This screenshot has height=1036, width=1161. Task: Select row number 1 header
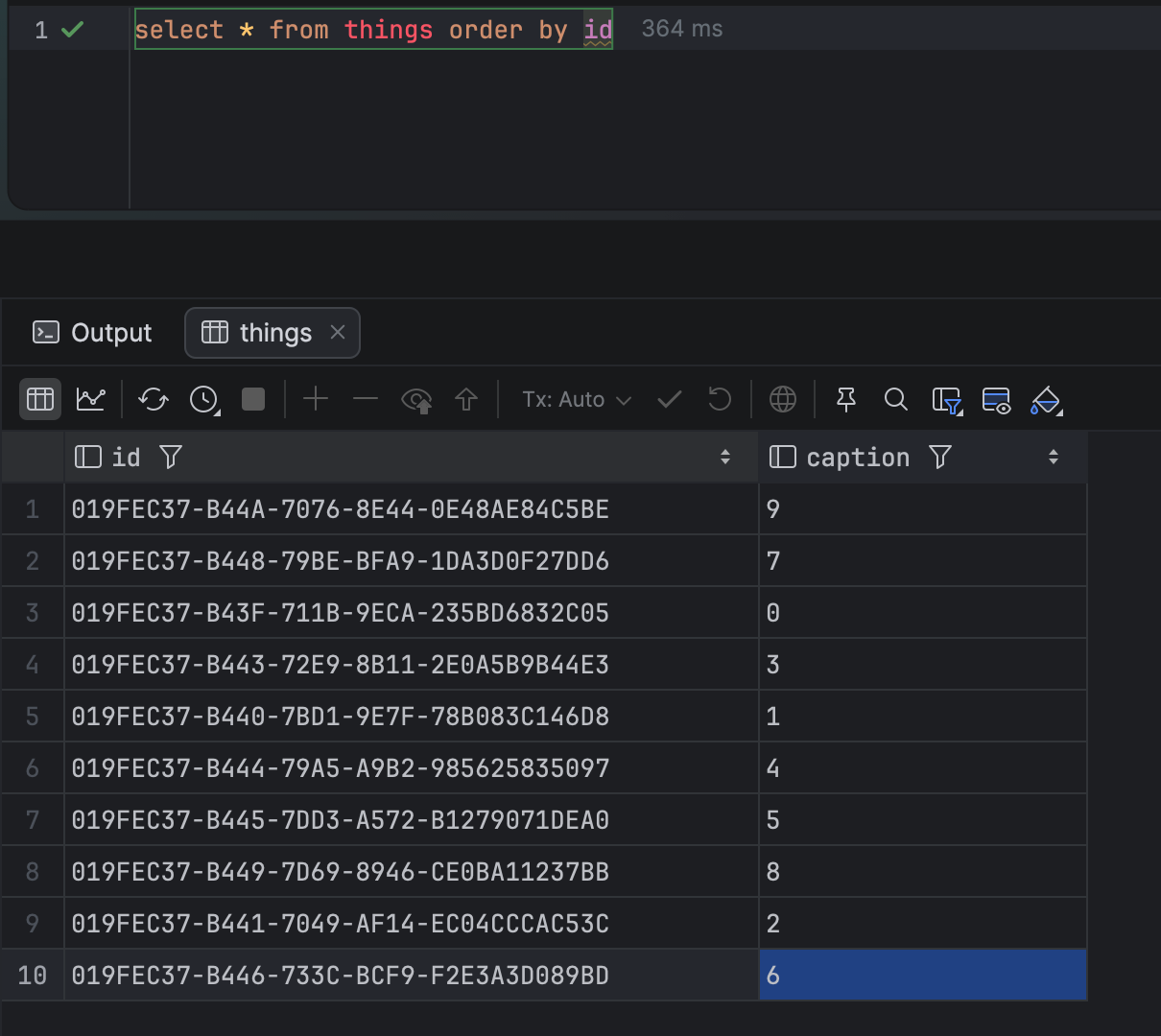(33, 509)
